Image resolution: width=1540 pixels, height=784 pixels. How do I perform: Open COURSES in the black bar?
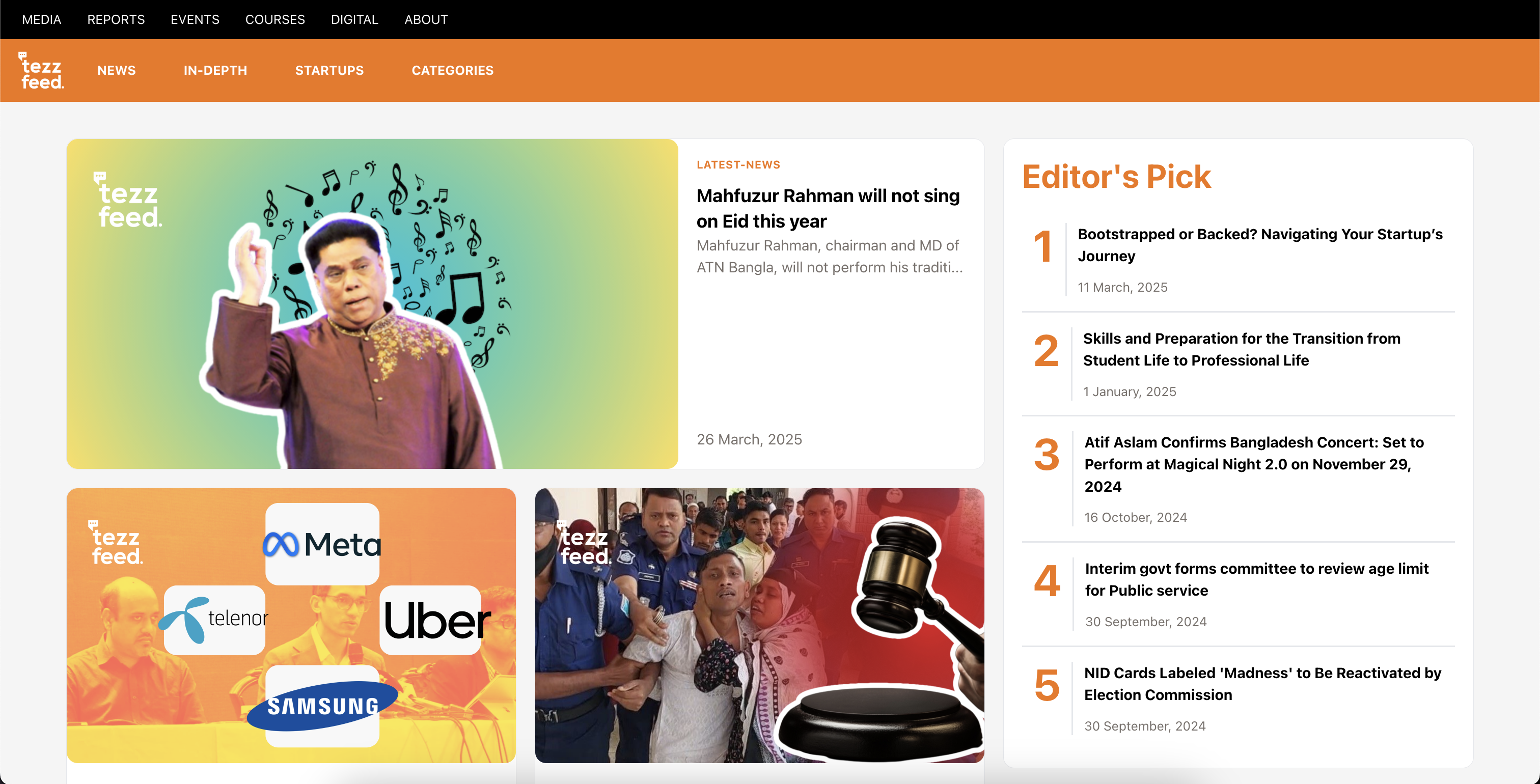[275, 20]
